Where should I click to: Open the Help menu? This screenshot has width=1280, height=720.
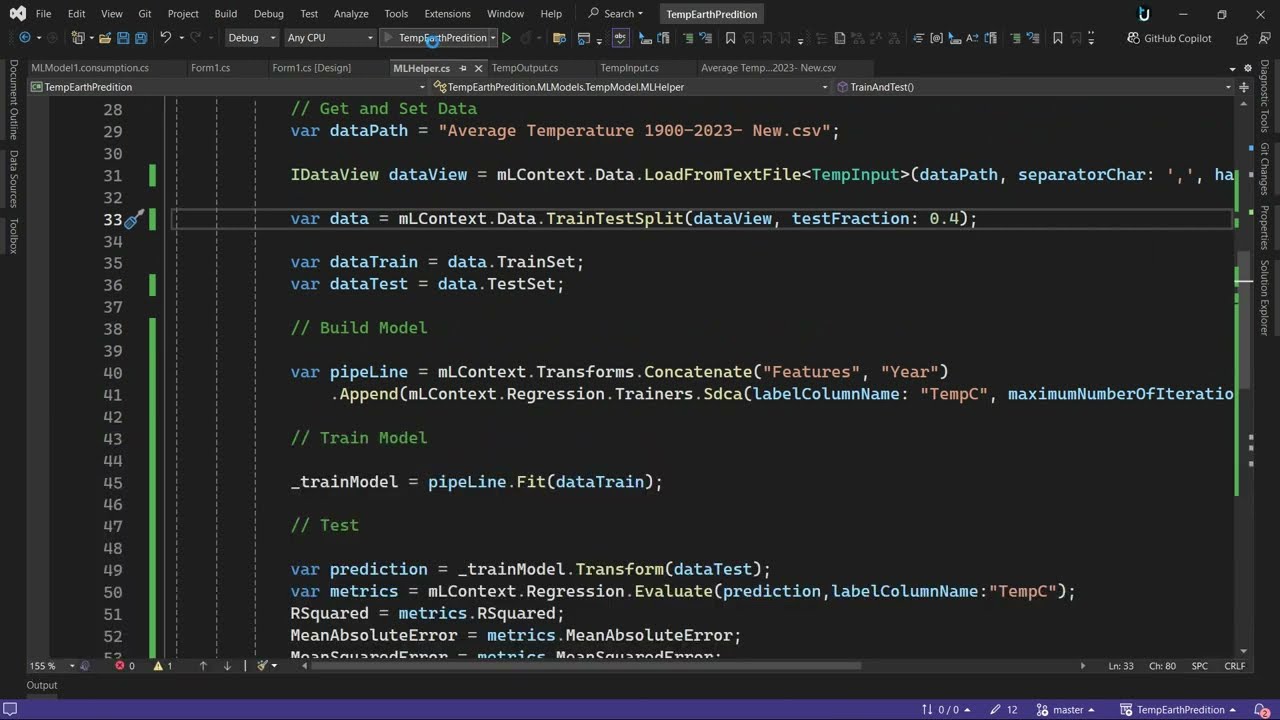(x=551, y=14)
